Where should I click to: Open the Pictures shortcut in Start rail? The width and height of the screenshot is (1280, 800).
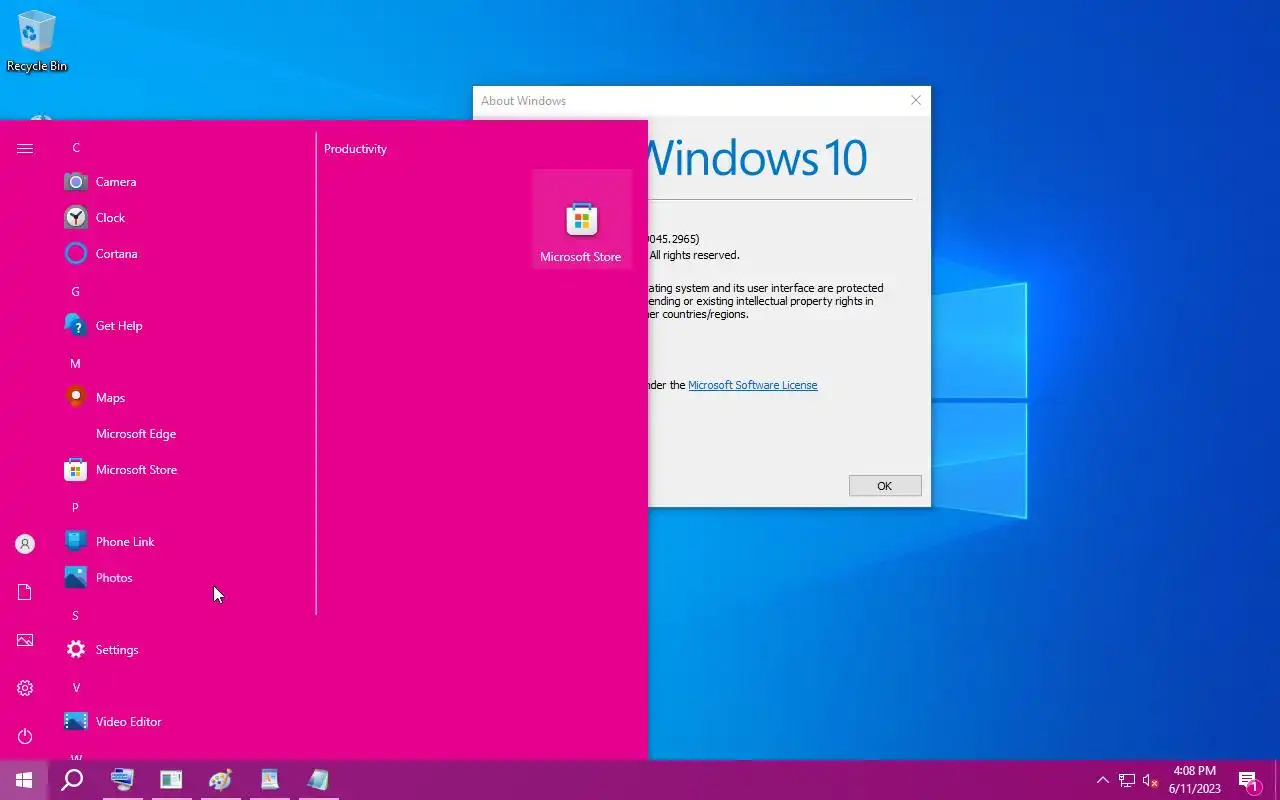pos(25,640)
